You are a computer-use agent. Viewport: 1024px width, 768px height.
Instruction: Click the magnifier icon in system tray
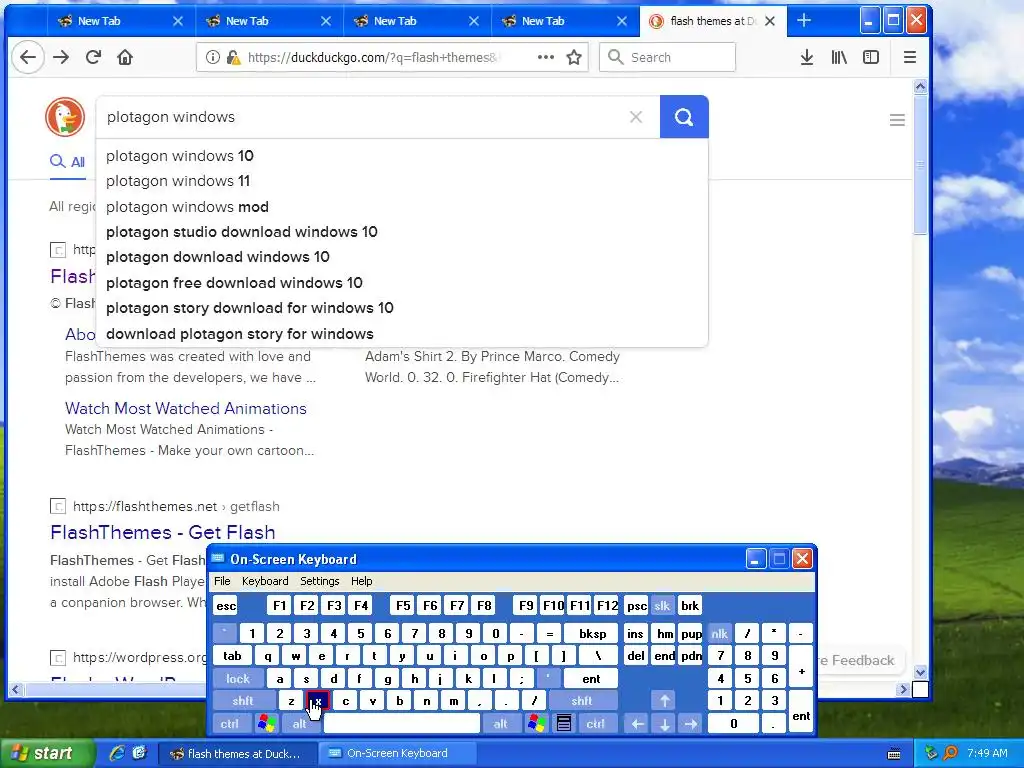[x=951, y=753]
